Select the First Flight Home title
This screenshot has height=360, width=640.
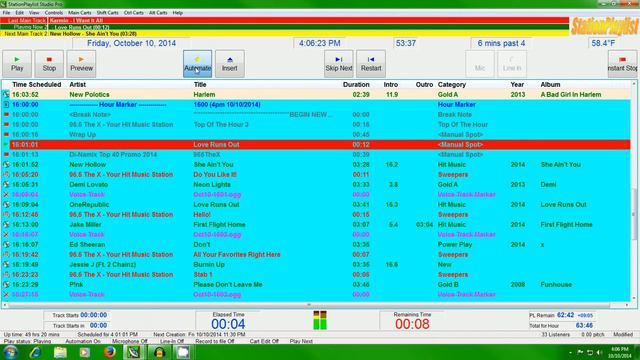pos(220,224)
